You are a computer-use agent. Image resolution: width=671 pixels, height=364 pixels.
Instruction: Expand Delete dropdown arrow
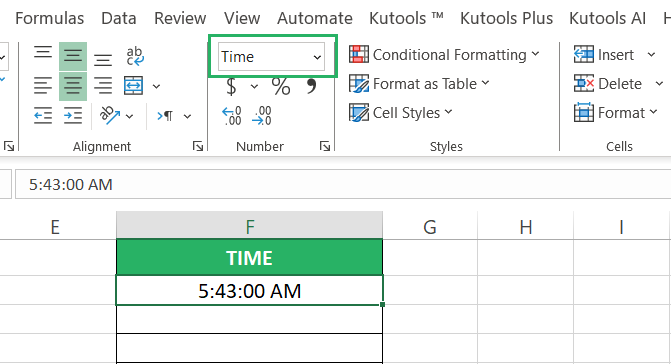coord(659,84)
